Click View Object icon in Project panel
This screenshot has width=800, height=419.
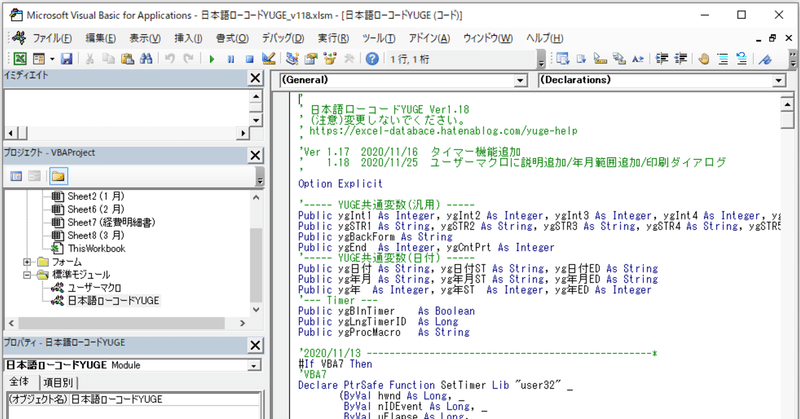tap(35, 176)
